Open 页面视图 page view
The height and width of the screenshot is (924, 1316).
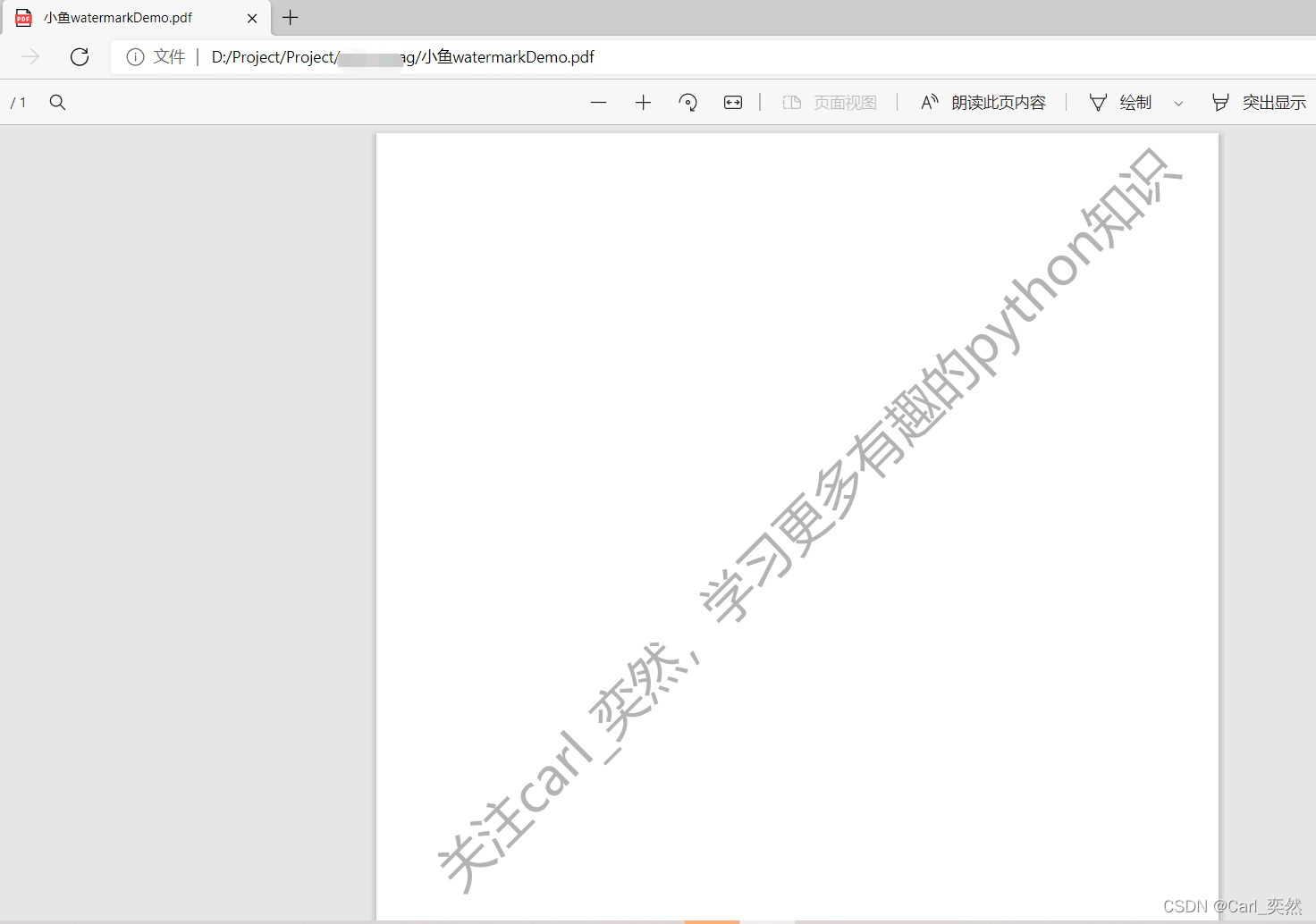coord(830,103)
